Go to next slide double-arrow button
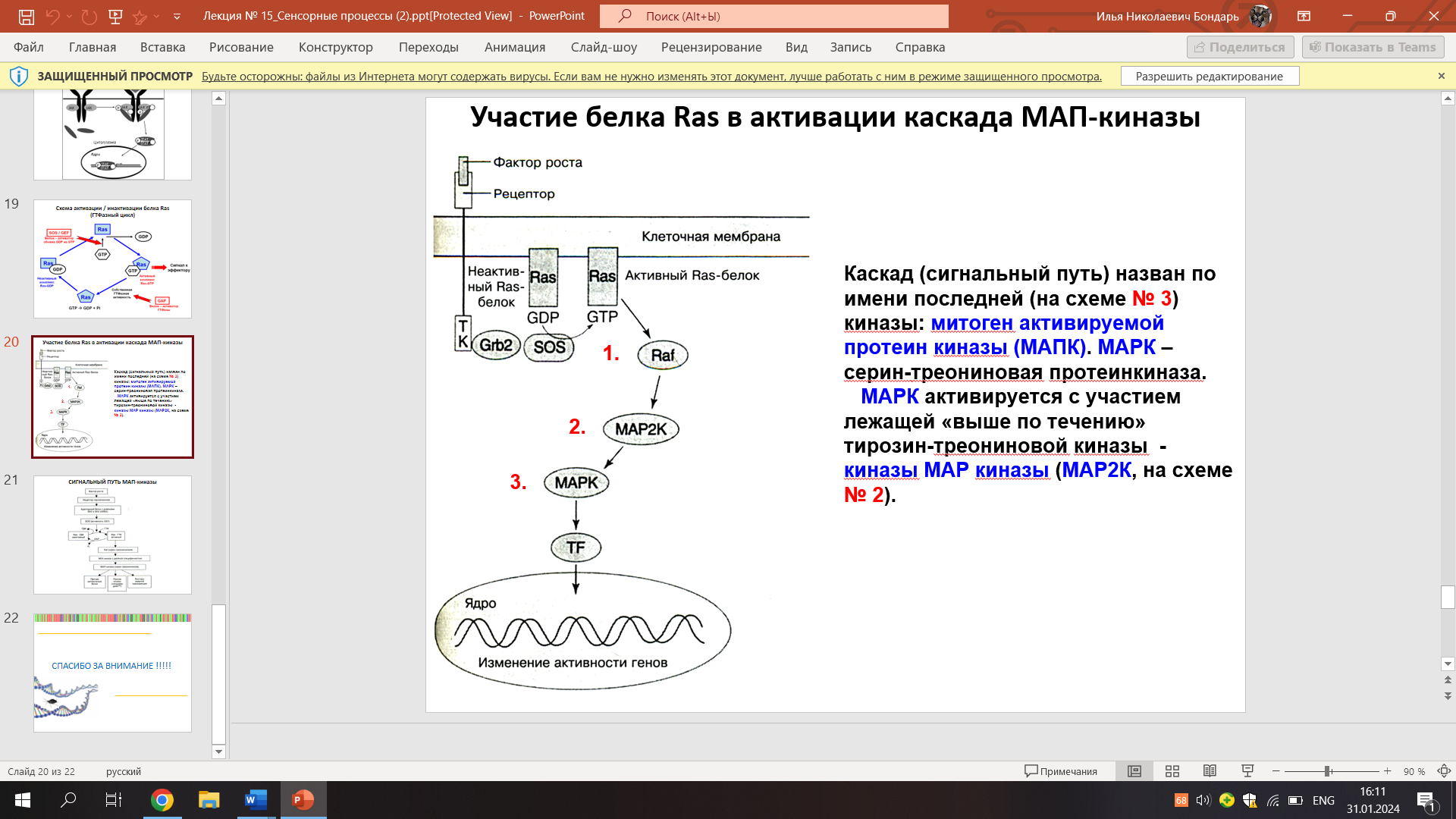 click(1448, 695)
